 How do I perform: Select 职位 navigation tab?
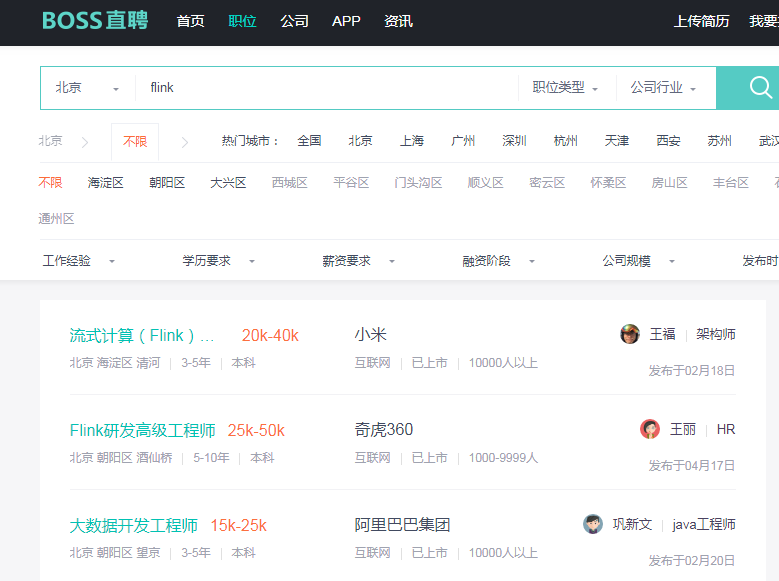(242, 21)
